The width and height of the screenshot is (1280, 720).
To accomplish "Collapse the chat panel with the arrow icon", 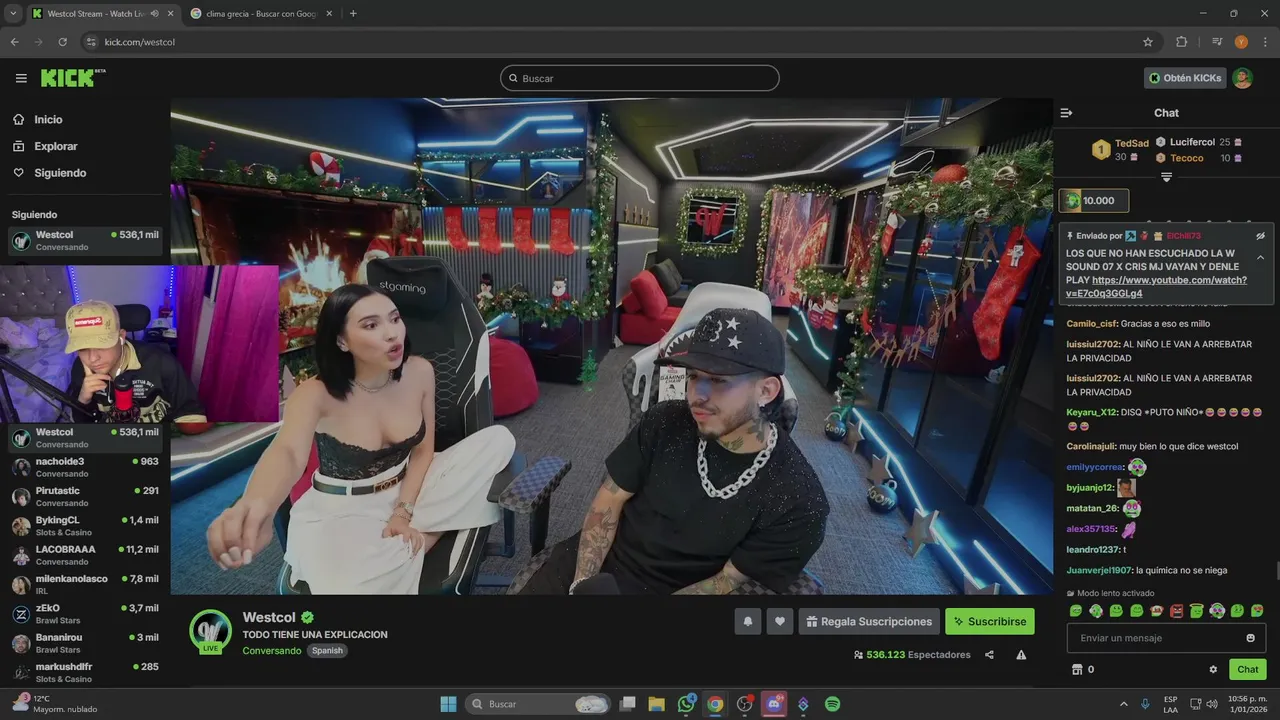I will pos(1066,113).
